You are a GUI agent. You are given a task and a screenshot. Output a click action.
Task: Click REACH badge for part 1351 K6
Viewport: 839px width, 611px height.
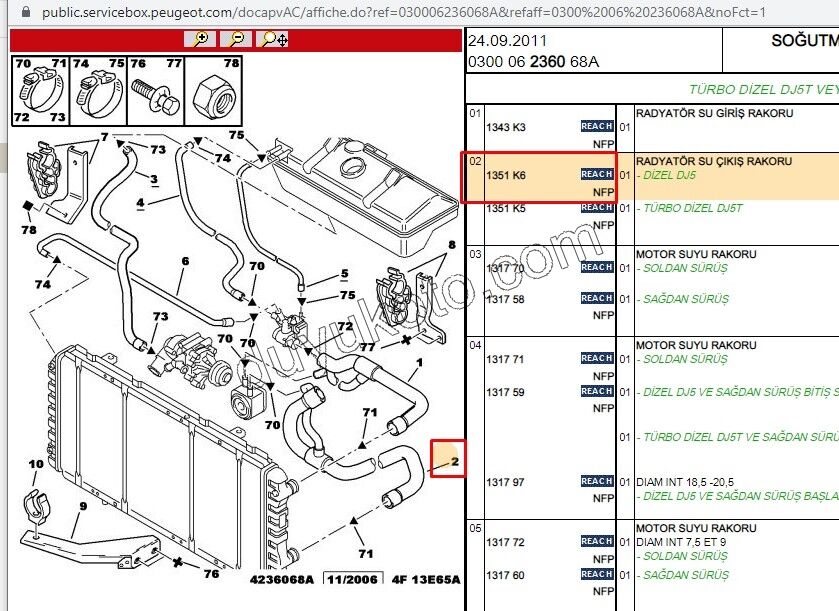click(x=597, y=174)
